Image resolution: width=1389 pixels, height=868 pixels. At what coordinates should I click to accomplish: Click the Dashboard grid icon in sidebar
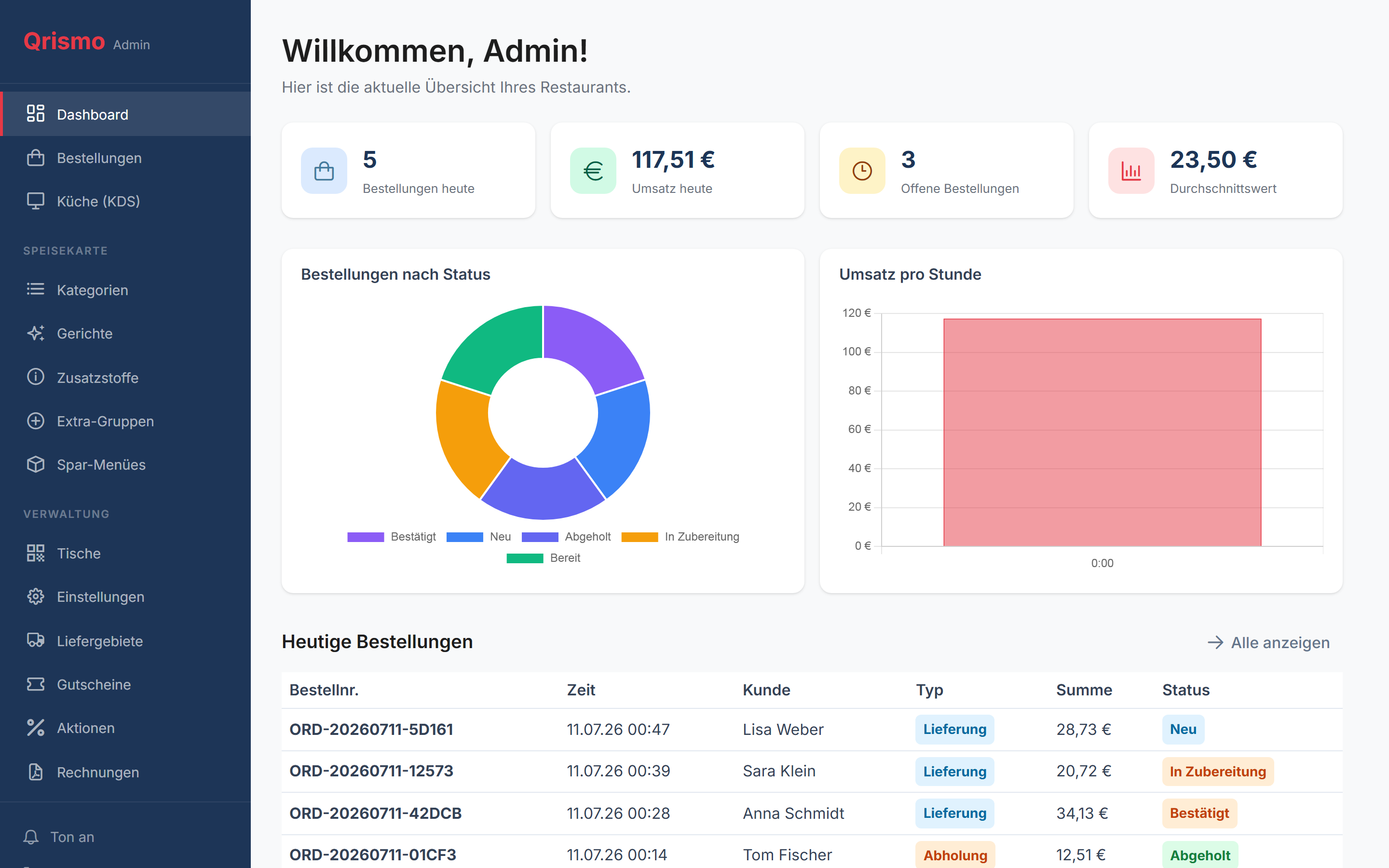(36, 114)
